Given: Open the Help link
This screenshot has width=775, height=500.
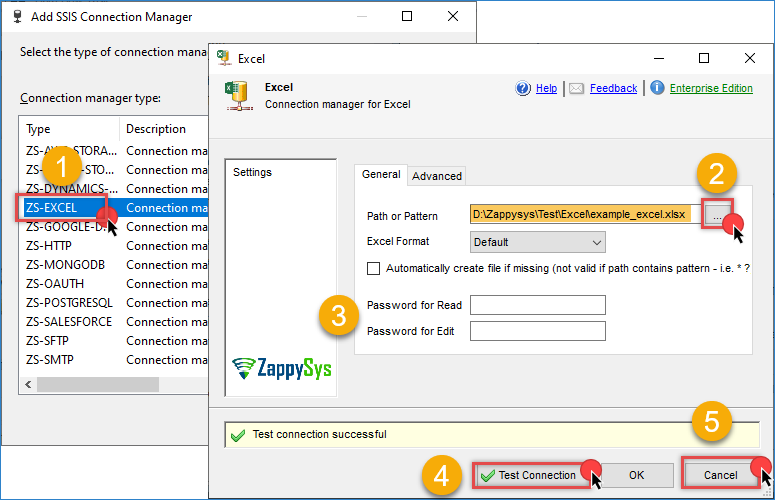Looking at the screenshot, I should tap(546, 88).
